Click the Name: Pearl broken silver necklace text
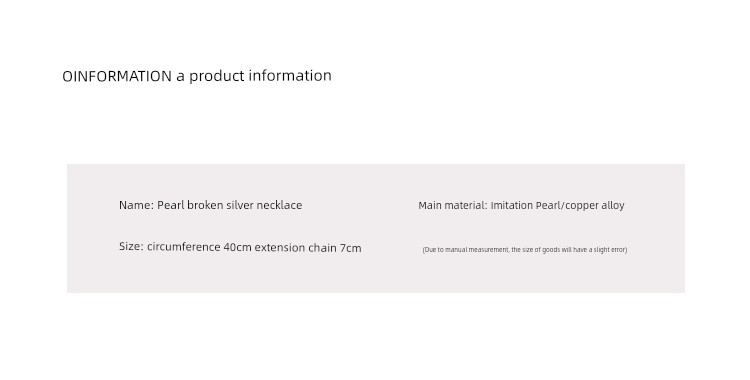The height and width of the screenshot is (380, 750). [210, 205]
